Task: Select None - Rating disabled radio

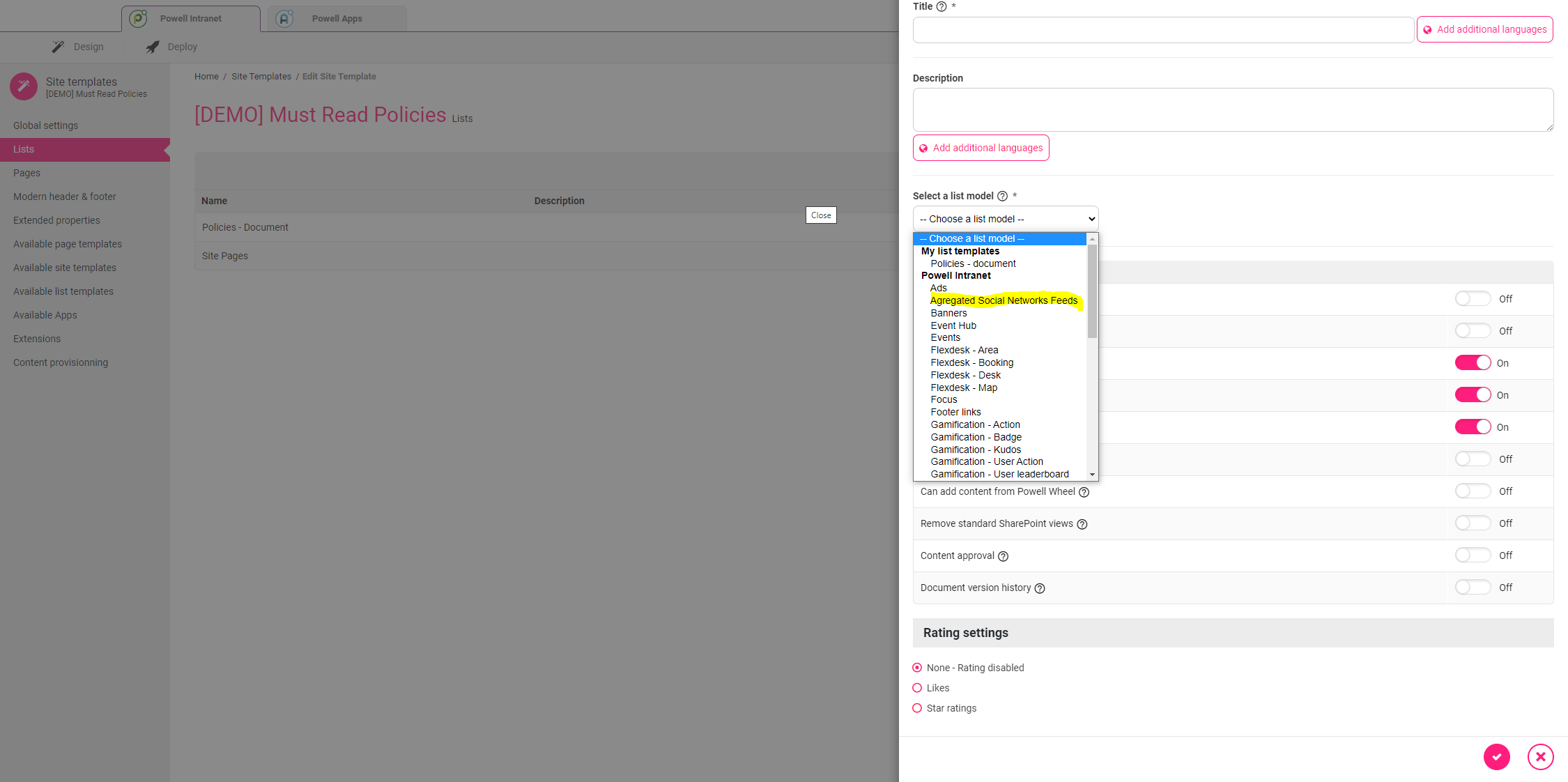Action: pyautogui.click(x=917, y=668)
